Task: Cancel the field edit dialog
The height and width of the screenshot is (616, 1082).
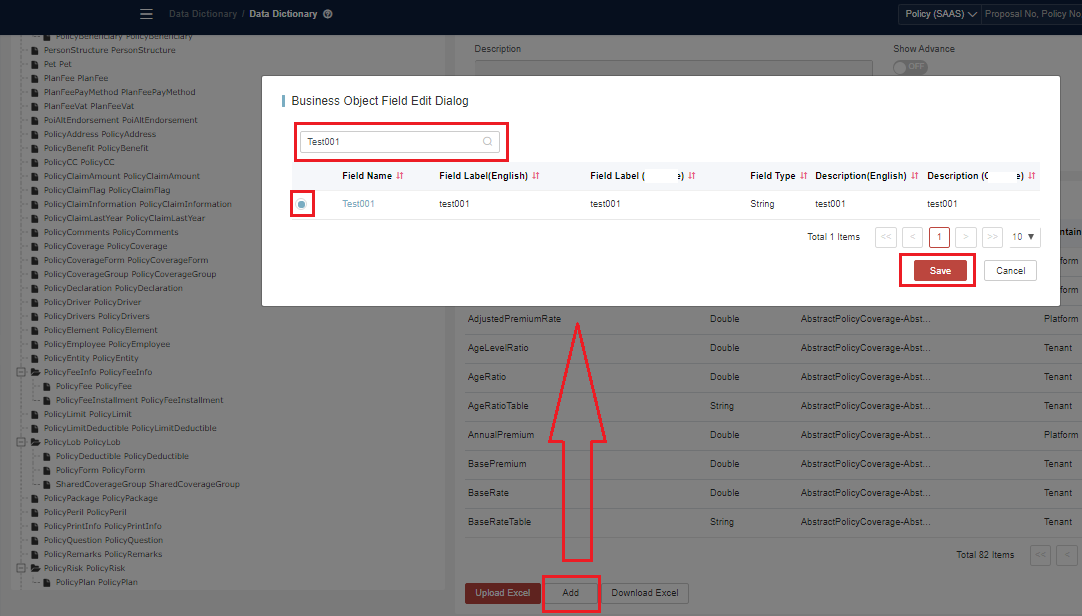Action: click(x=1009, y=270)
